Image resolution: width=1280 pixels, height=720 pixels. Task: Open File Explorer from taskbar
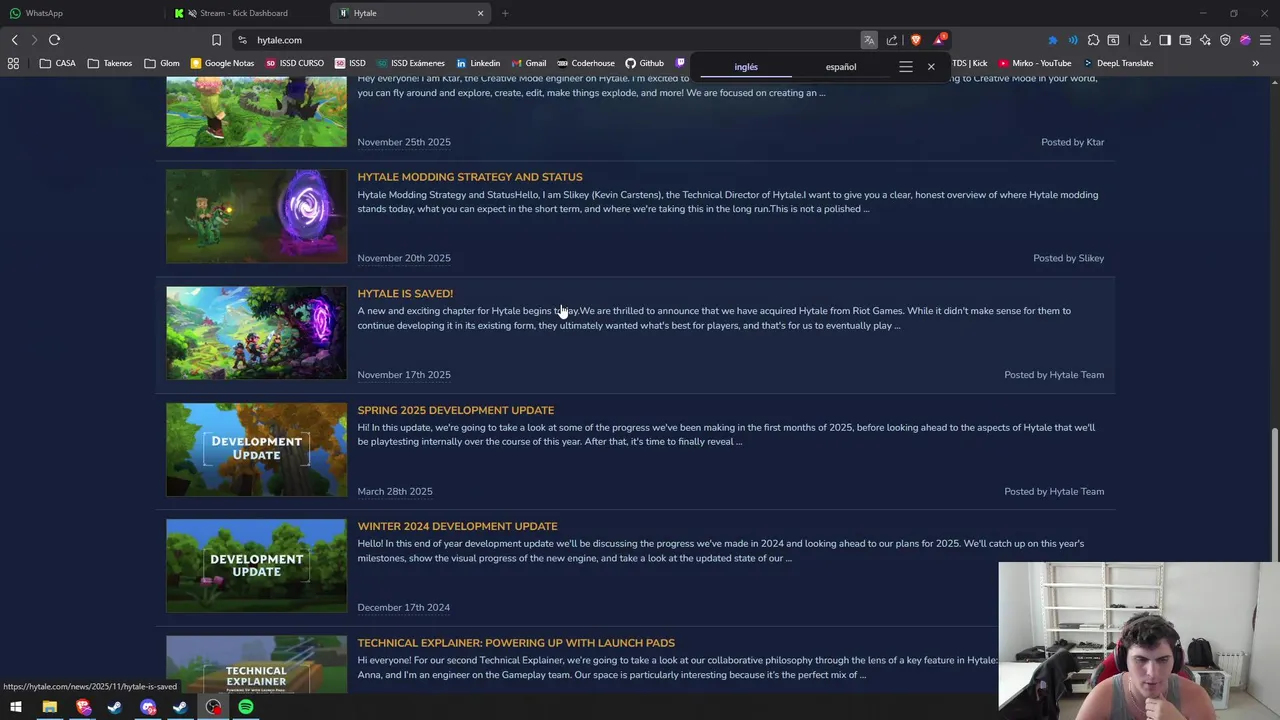[49, 707]
